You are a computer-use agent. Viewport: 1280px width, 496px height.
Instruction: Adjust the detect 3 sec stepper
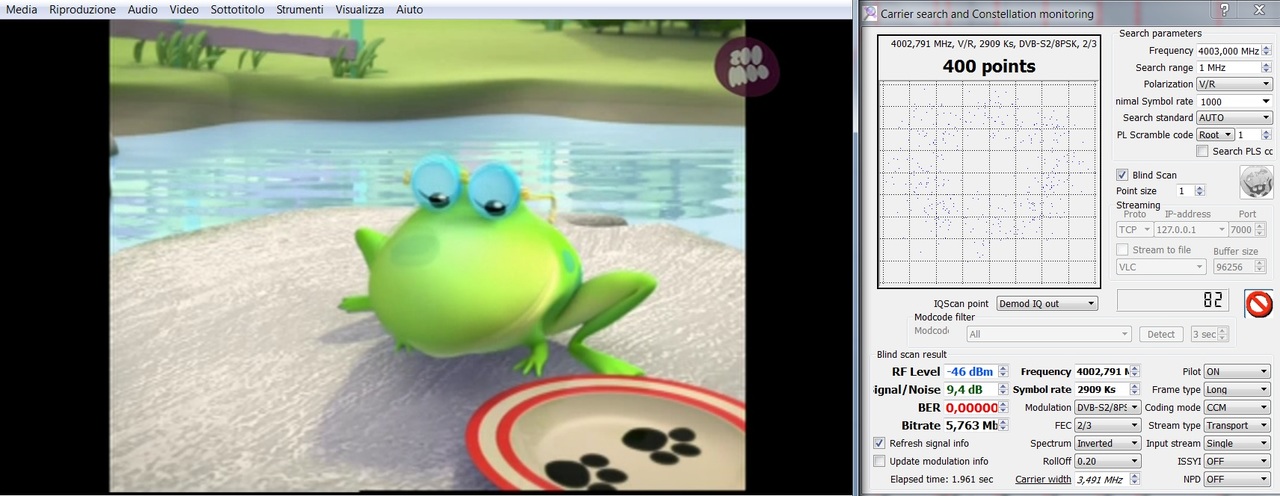point(1222,334)
